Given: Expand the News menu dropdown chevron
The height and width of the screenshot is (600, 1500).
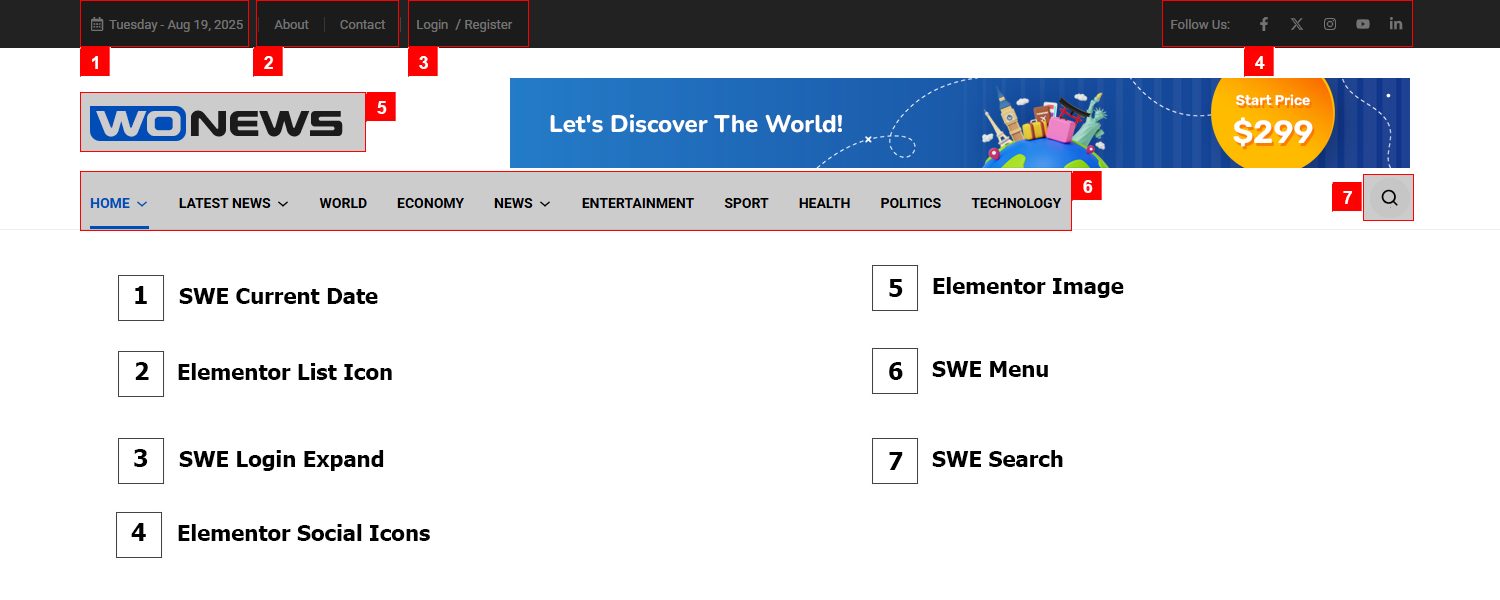Looking at the screenshot, I should click(x=545, y=204).
